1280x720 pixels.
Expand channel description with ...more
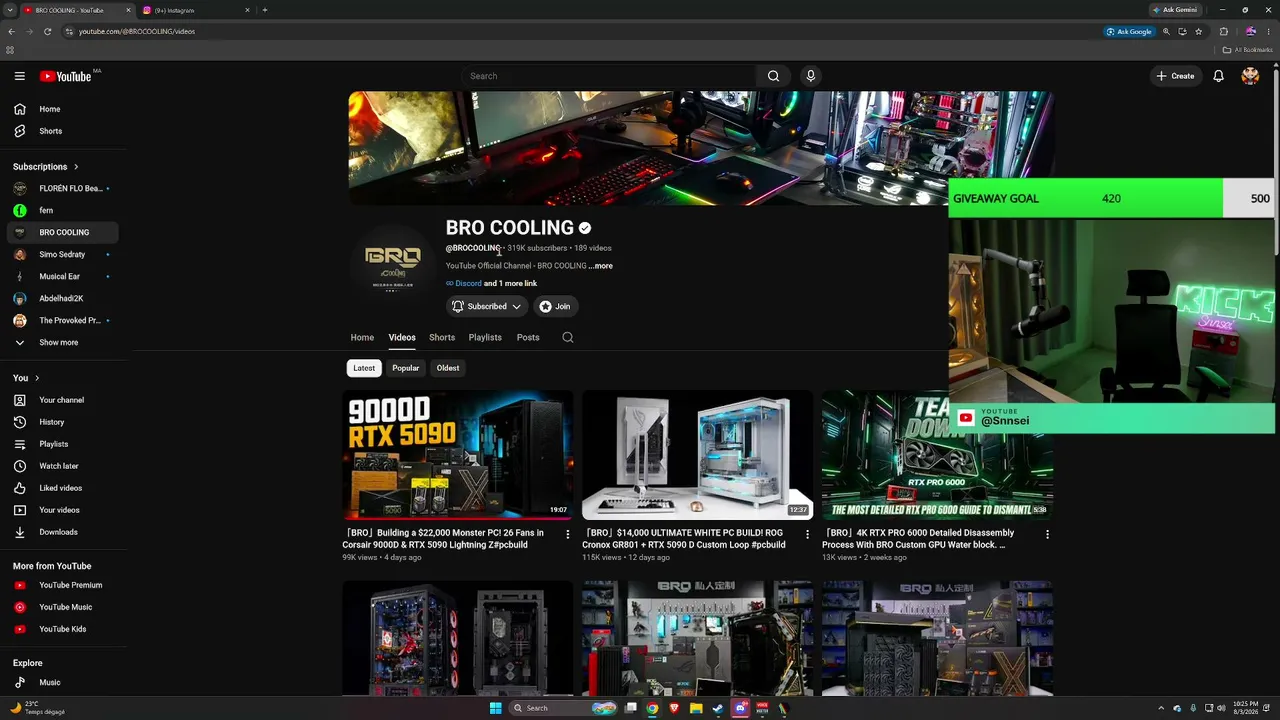600,266
